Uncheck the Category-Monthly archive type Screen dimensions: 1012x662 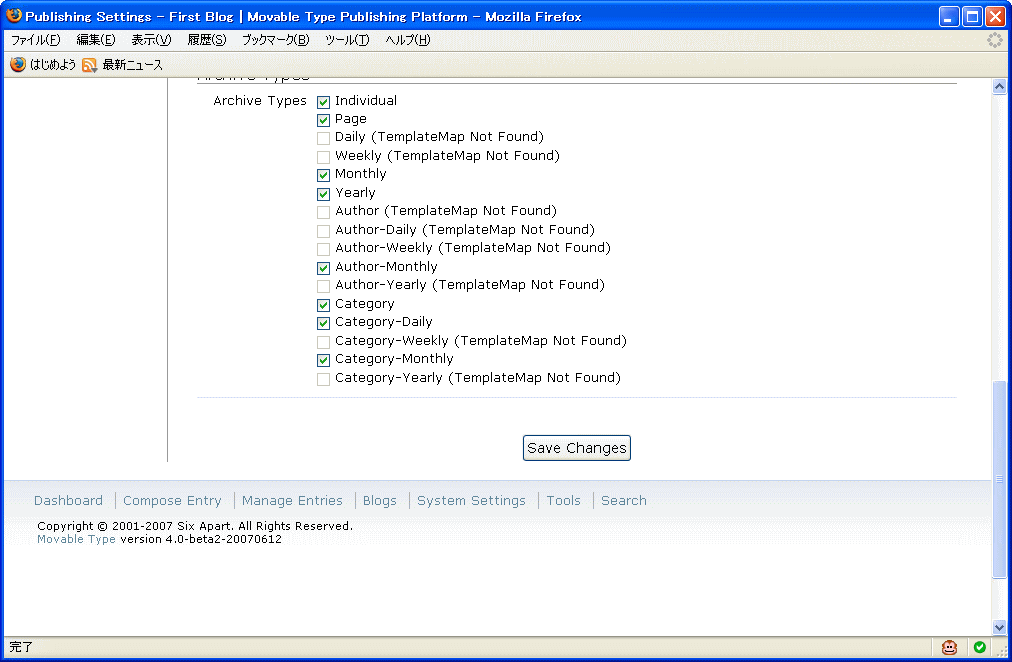(323, 360)
